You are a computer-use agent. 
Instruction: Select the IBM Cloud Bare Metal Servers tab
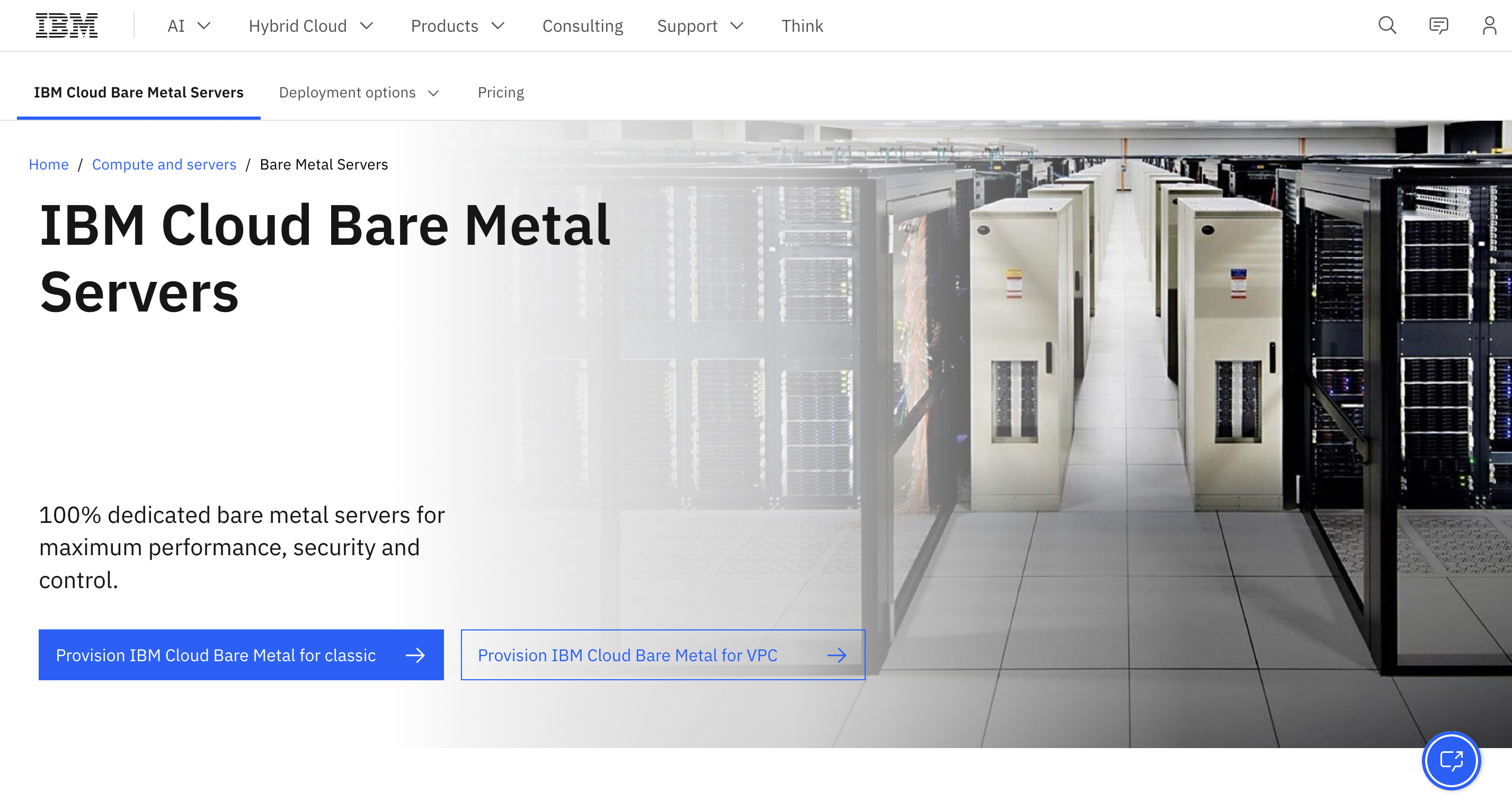pos(138,92)
